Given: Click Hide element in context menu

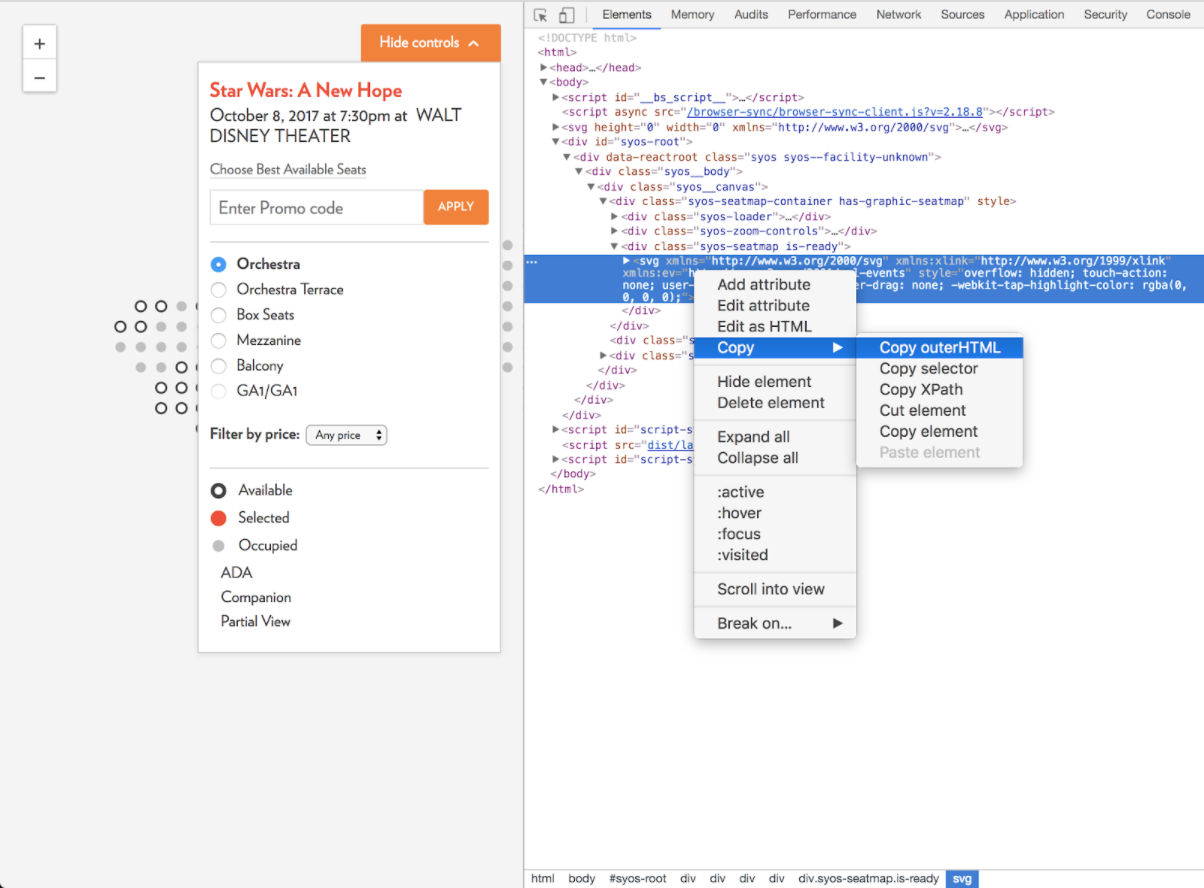Looking at the screenshot, I should tap(775, 382).
